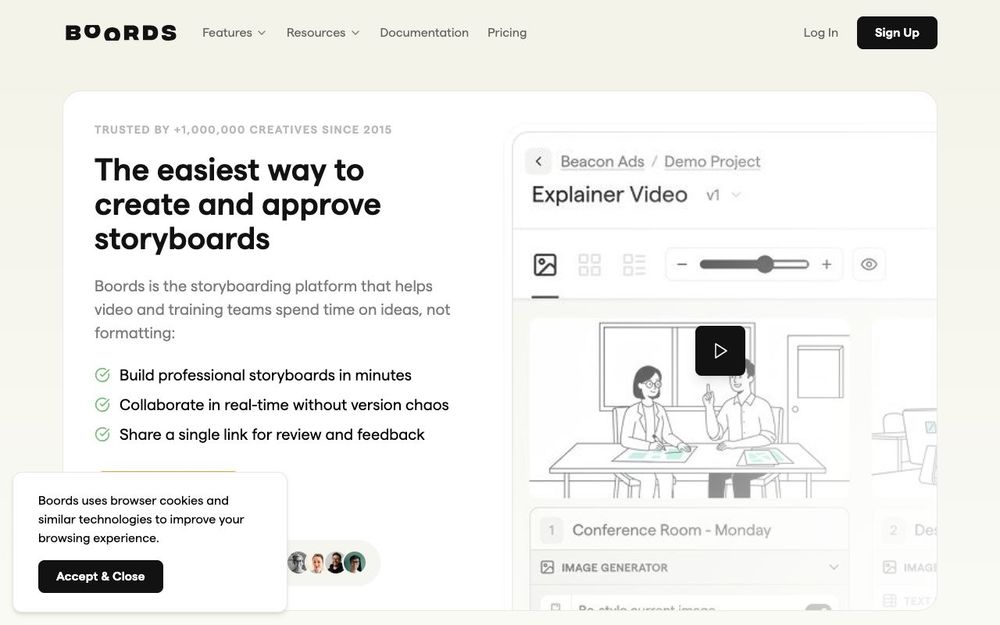
Task: Click the 'Build professional storyboards in minutes' checkmark
Action: [102, 375]
